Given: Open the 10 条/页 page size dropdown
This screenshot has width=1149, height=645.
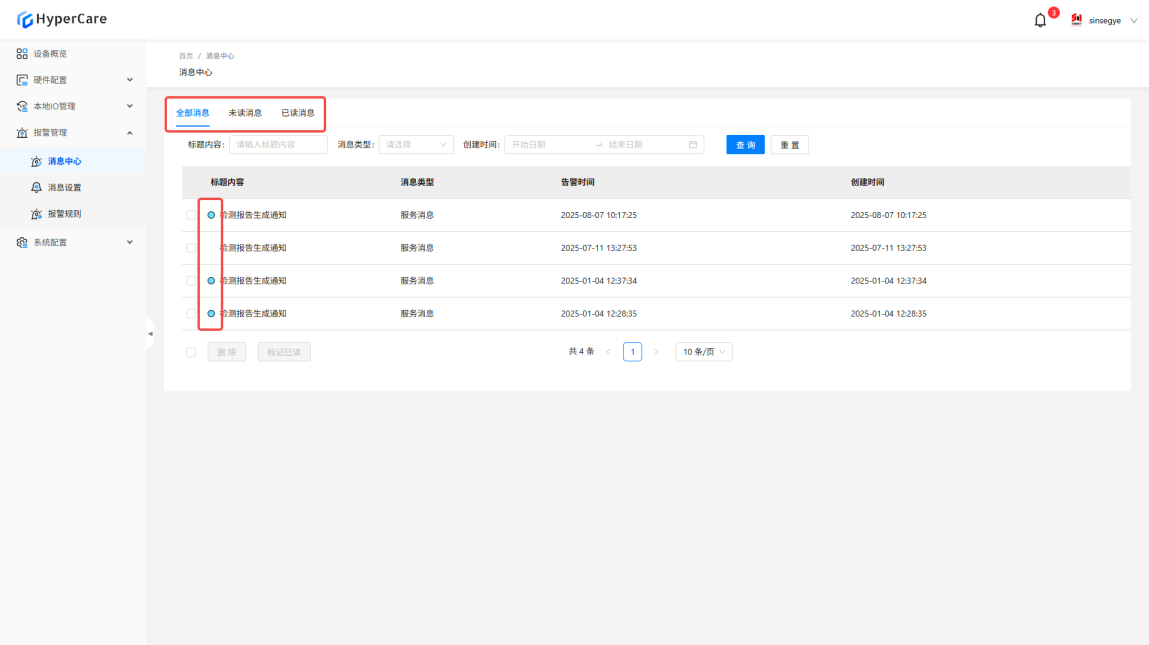Looking at the screenshot, I should click(704, 352).
